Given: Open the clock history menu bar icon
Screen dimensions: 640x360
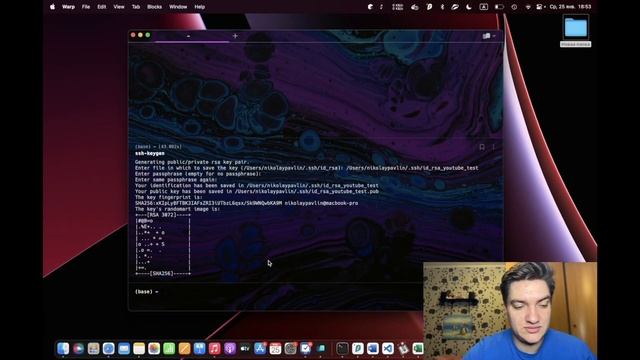Looking at the screenshot, I should pos(514,7).
